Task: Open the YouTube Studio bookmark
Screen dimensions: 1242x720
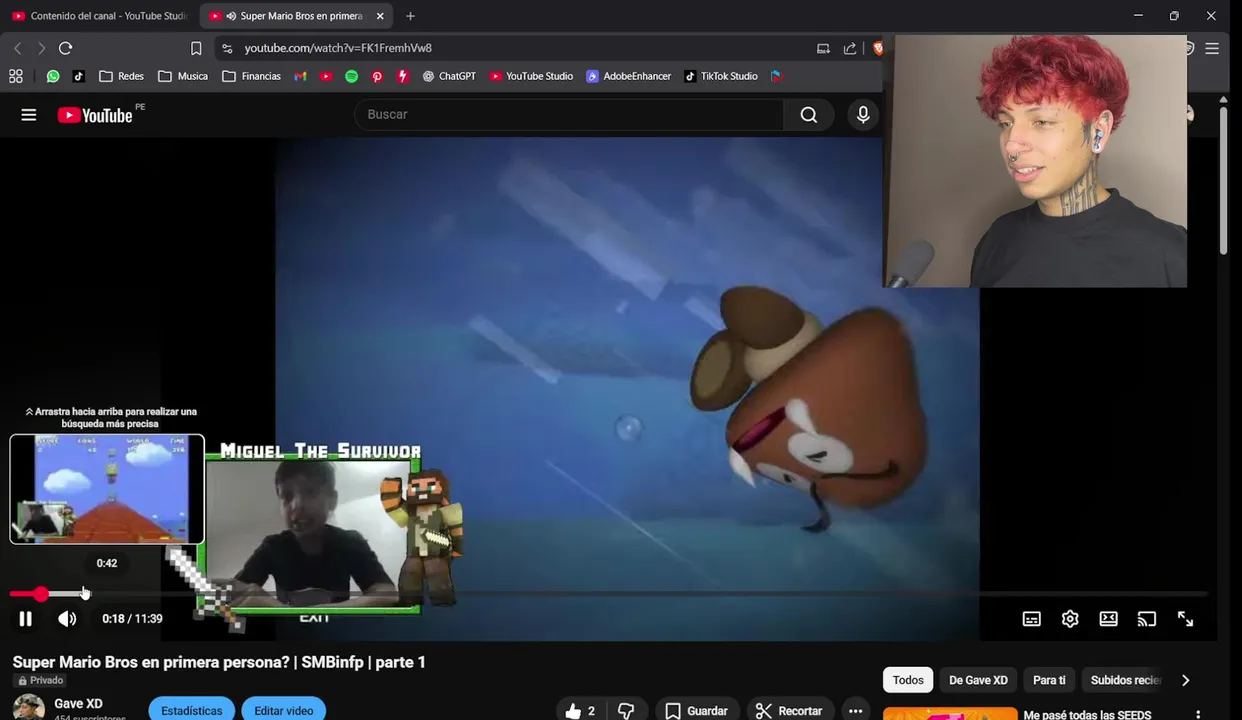Action: [x=531, y=76]
